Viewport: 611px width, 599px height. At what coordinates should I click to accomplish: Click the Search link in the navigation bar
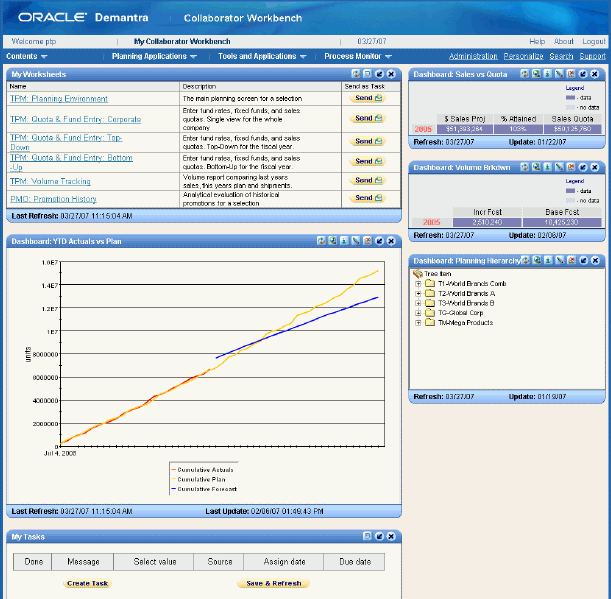(x=561, y=56)
